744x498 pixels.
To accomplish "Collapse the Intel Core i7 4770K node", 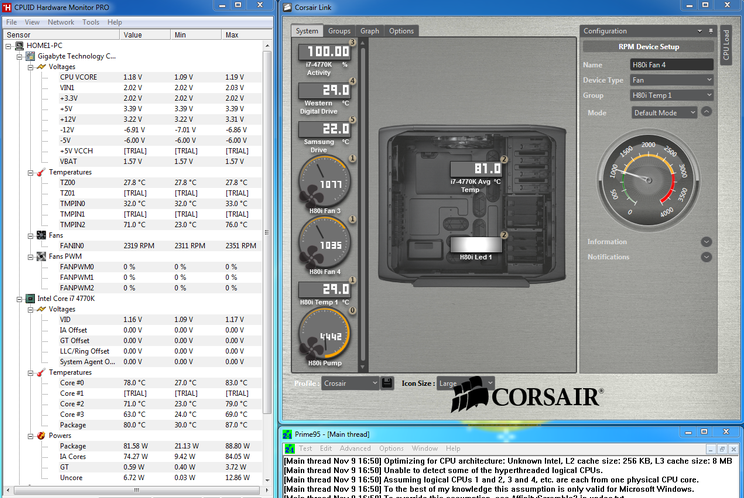I will click(x=18, y=298).
